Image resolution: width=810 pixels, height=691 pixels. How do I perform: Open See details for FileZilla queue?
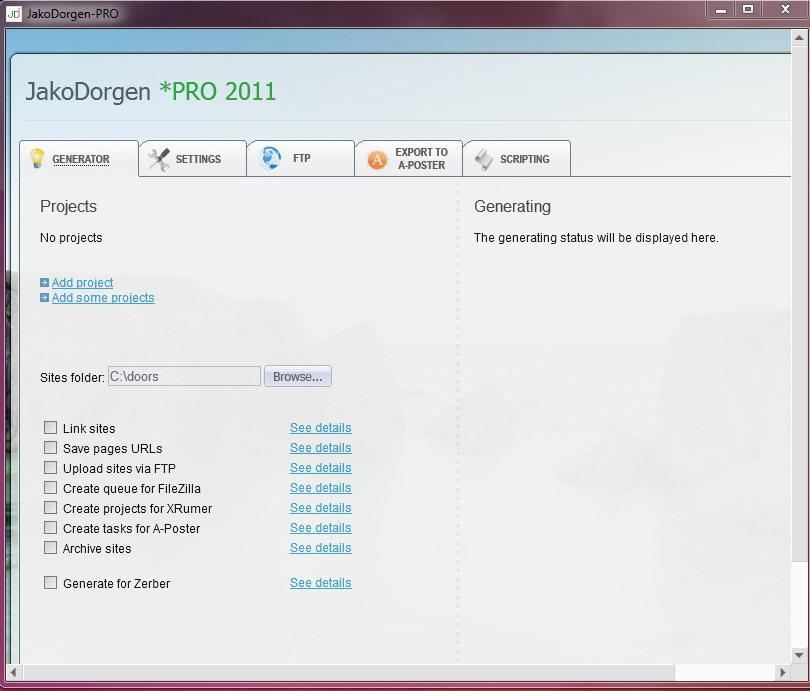pyautogui.click(x=321, y=488)
